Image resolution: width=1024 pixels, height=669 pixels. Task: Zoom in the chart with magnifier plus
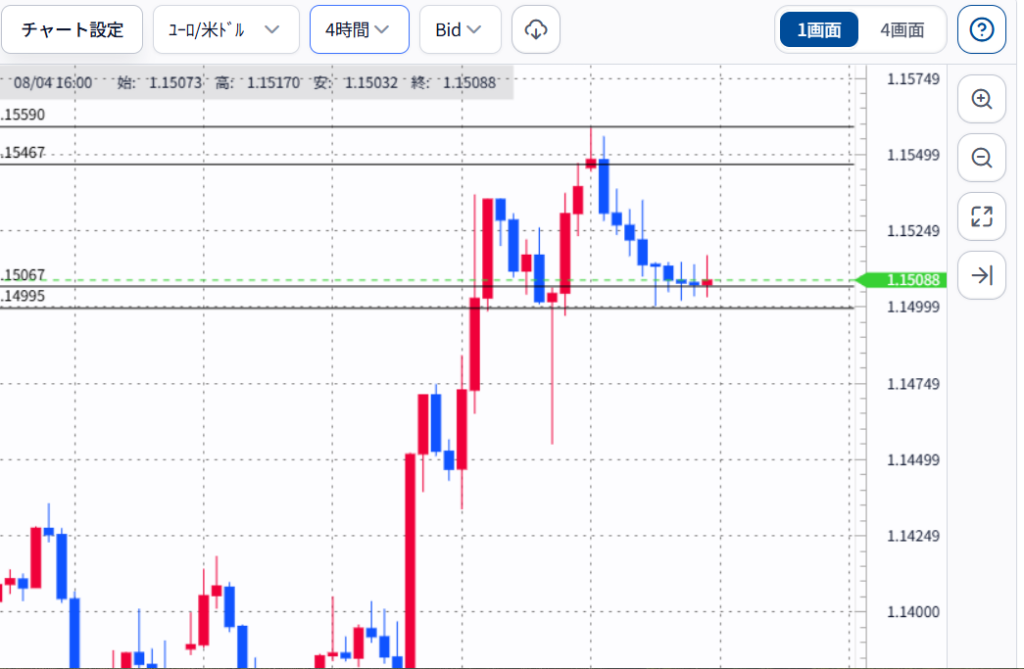tap(982, 99)
